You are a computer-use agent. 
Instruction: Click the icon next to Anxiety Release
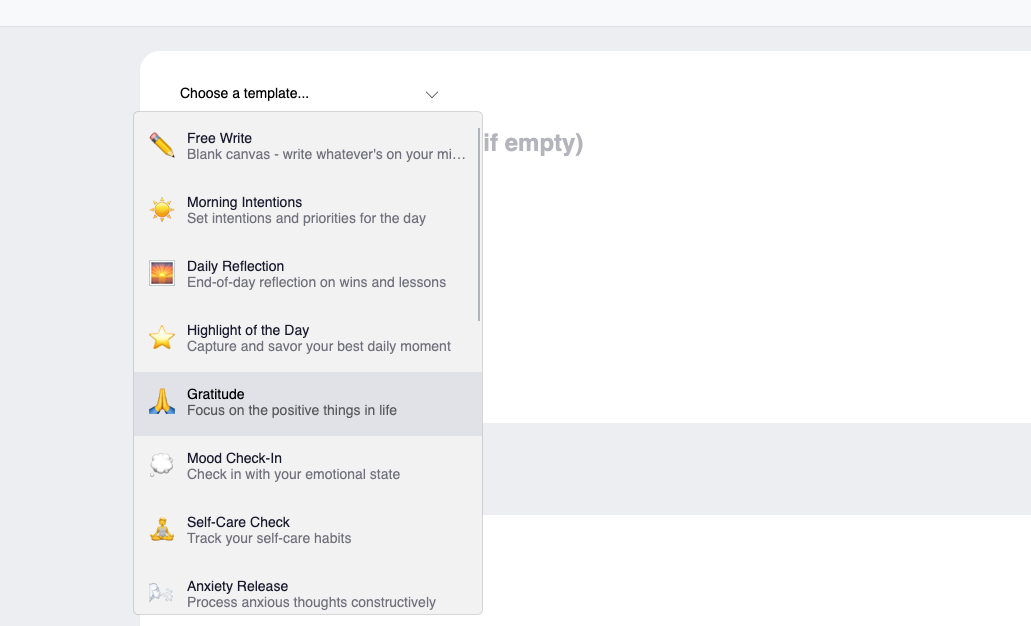pyautogui.click(x=161, y=593)
